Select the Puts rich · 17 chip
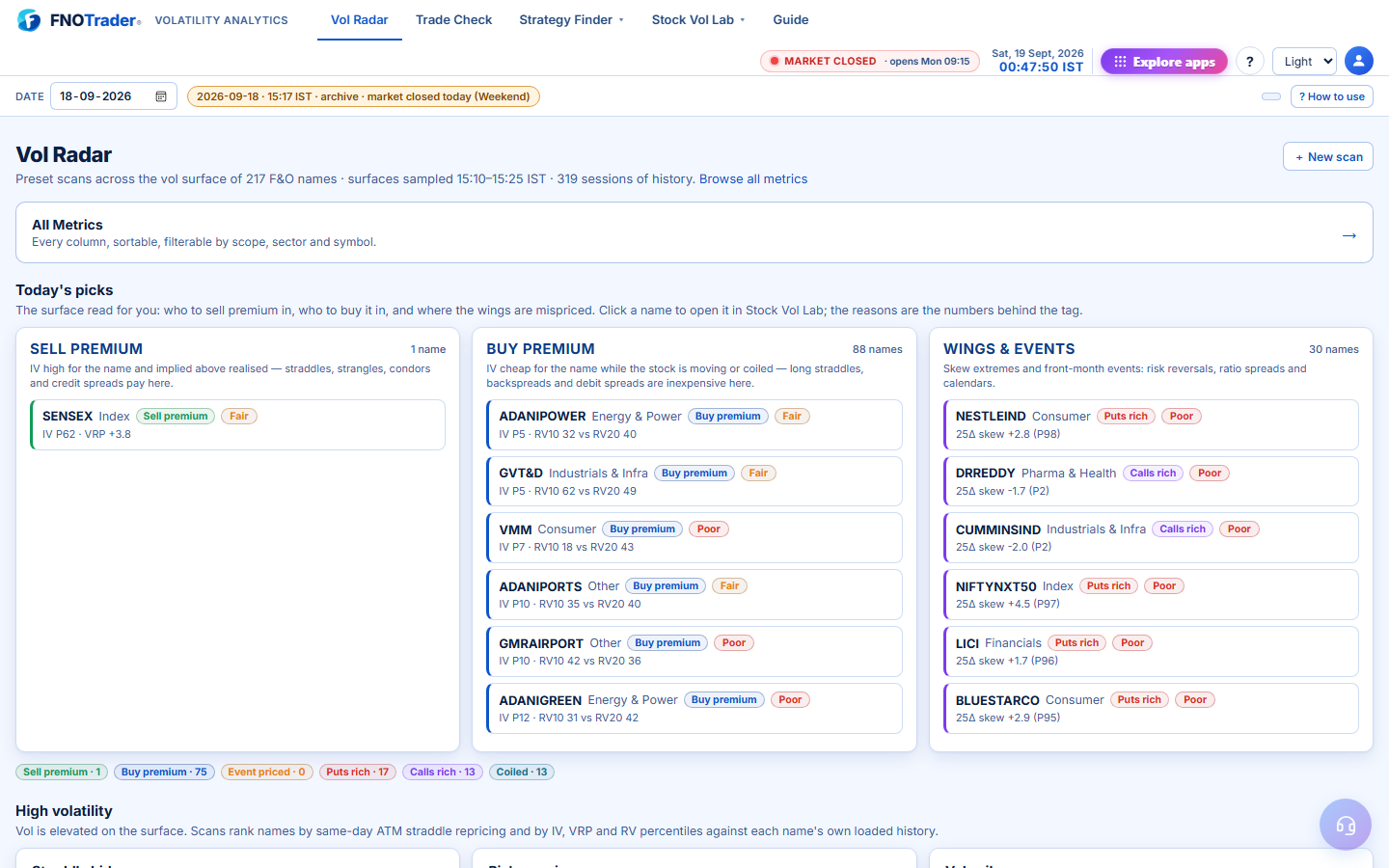Image resolution: width=1389 pixels, height=868 pixels. [357, 772]
